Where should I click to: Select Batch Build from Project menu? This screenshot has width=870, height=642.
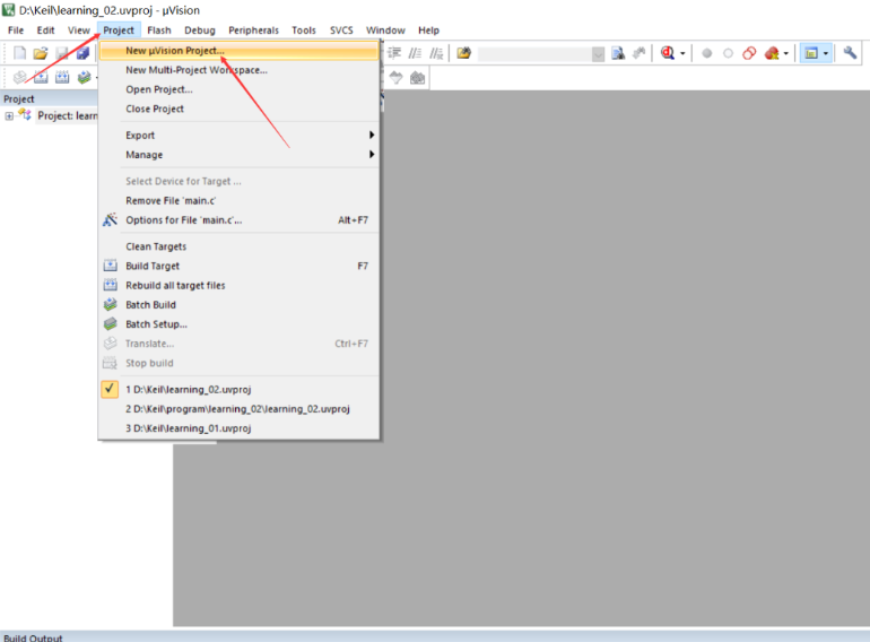coord(151,305)
